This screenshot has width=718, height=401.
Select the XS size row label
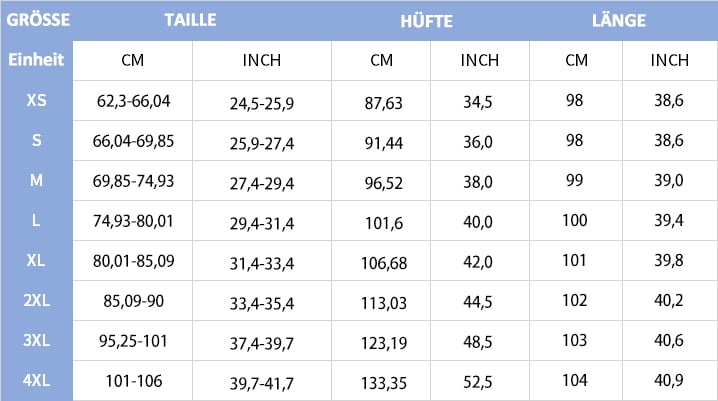click(36, 100)
